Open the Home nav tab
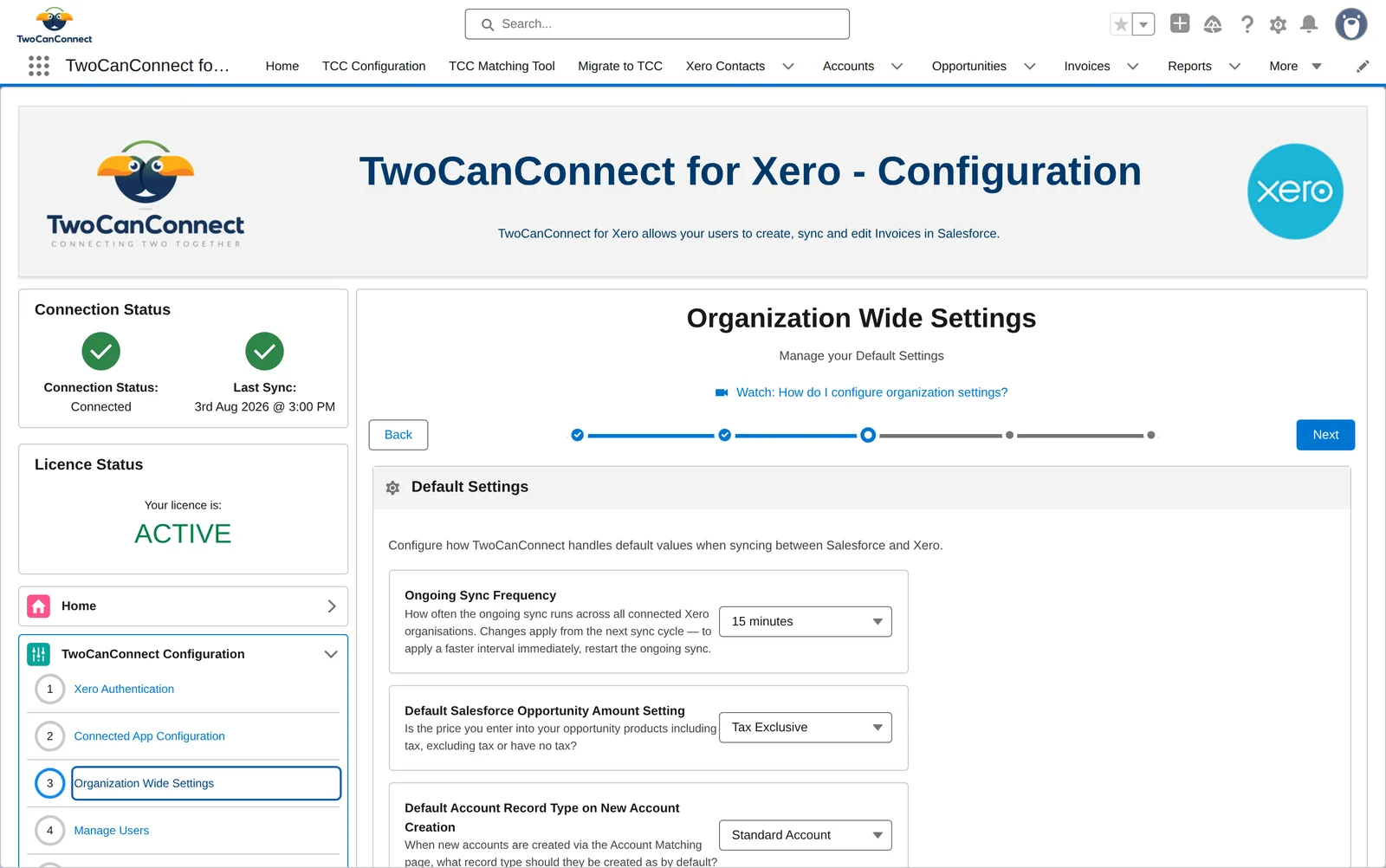The height and width of the screenshot is (868, 1386). point(282,66)
